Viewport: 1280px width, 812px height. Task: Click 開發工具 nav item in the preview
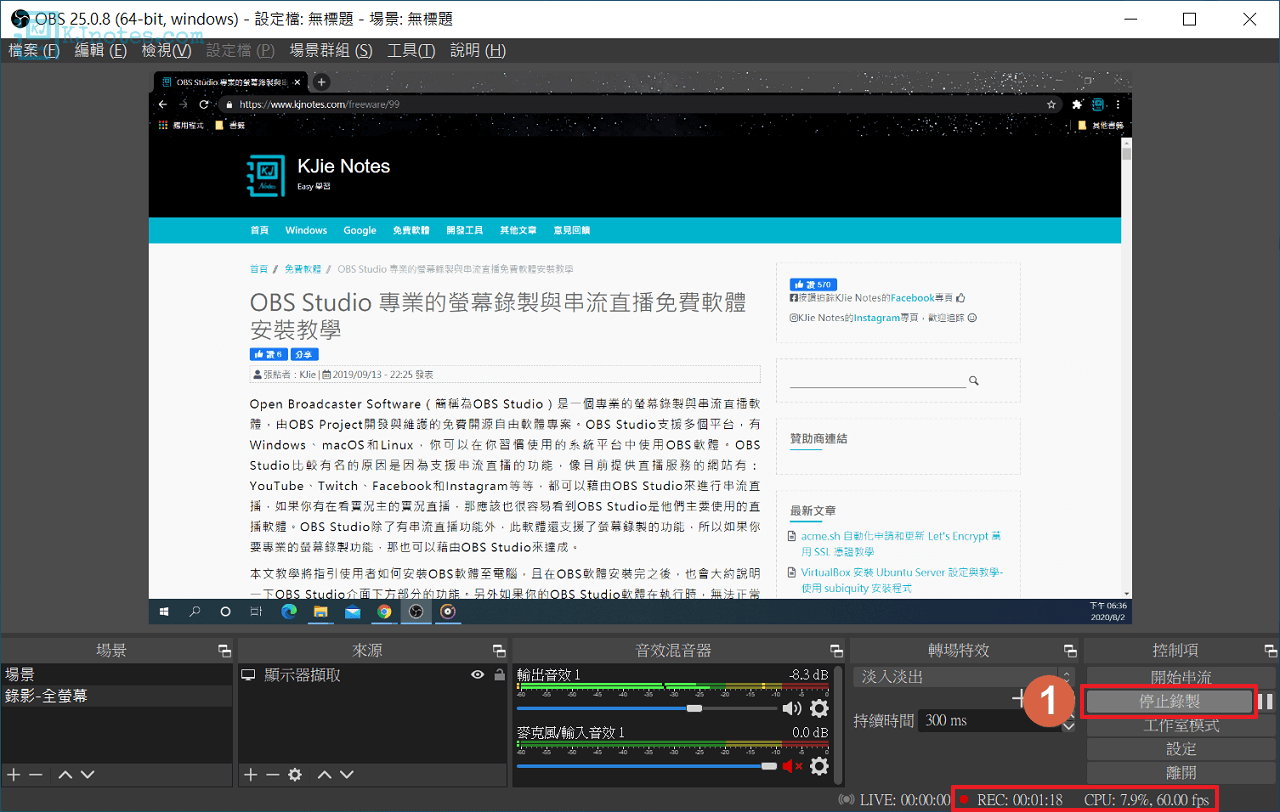point(464,230)
